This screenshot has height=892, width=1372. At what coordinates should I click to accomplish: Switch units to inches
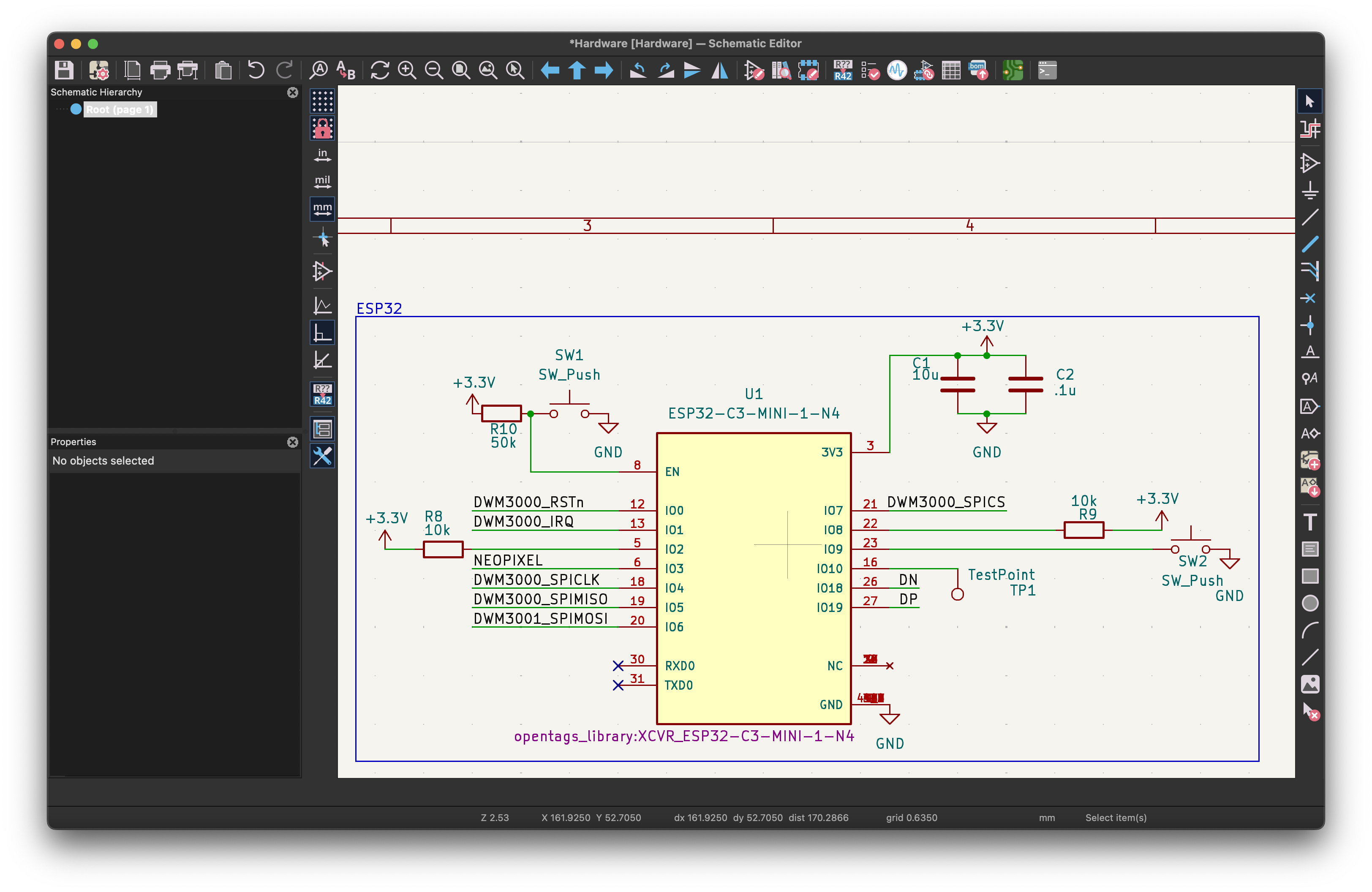point(322,155)
